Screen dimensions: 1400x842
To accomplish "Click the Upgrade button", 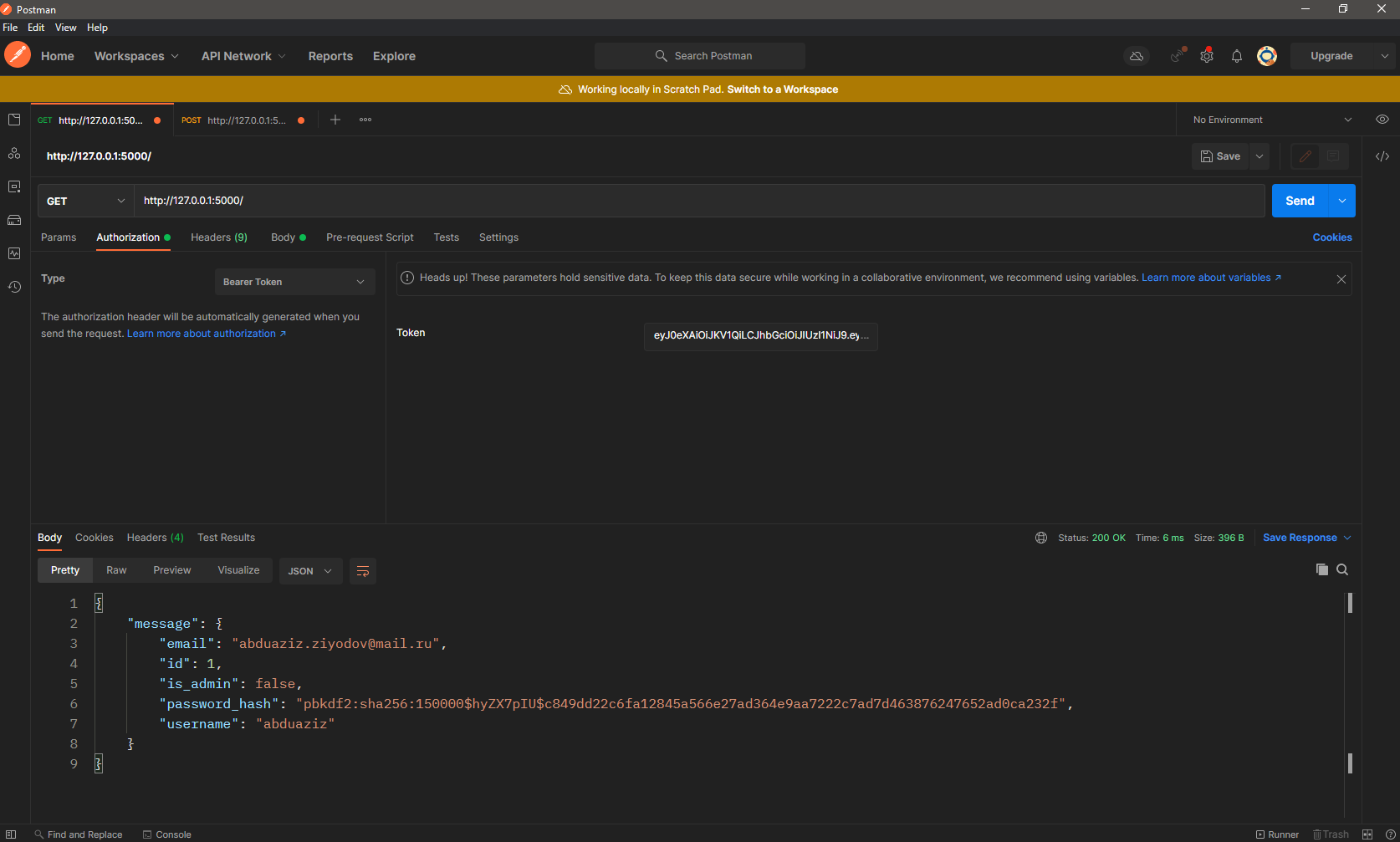I will pos(1331,56).
